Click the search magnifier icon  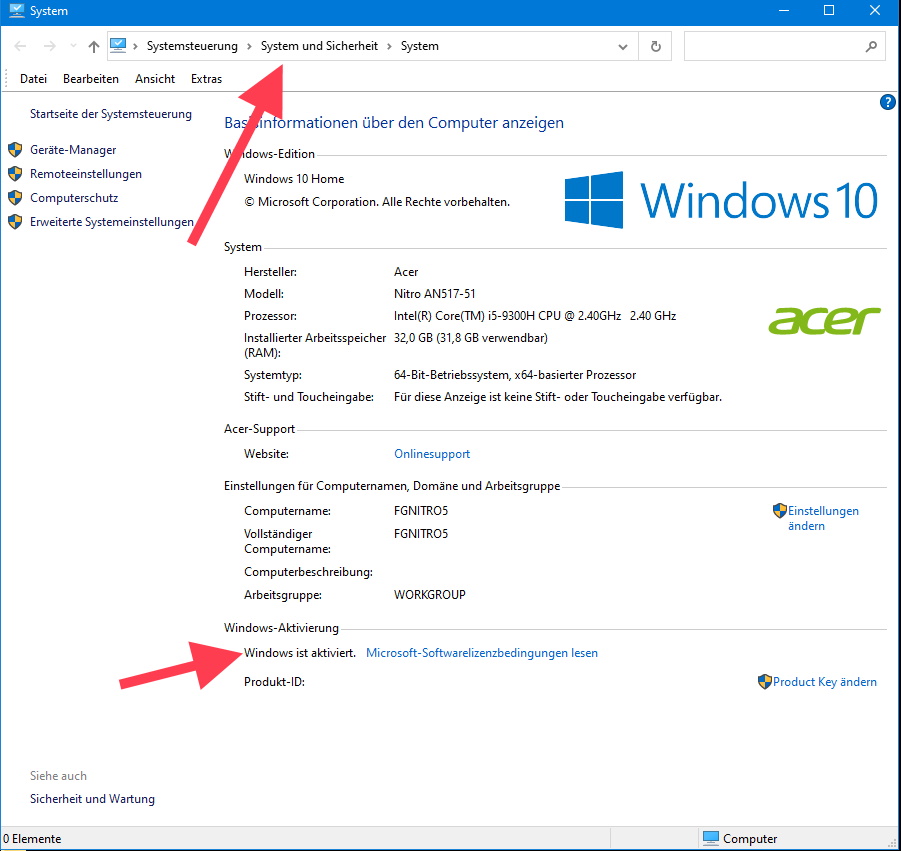coord(871,46)
